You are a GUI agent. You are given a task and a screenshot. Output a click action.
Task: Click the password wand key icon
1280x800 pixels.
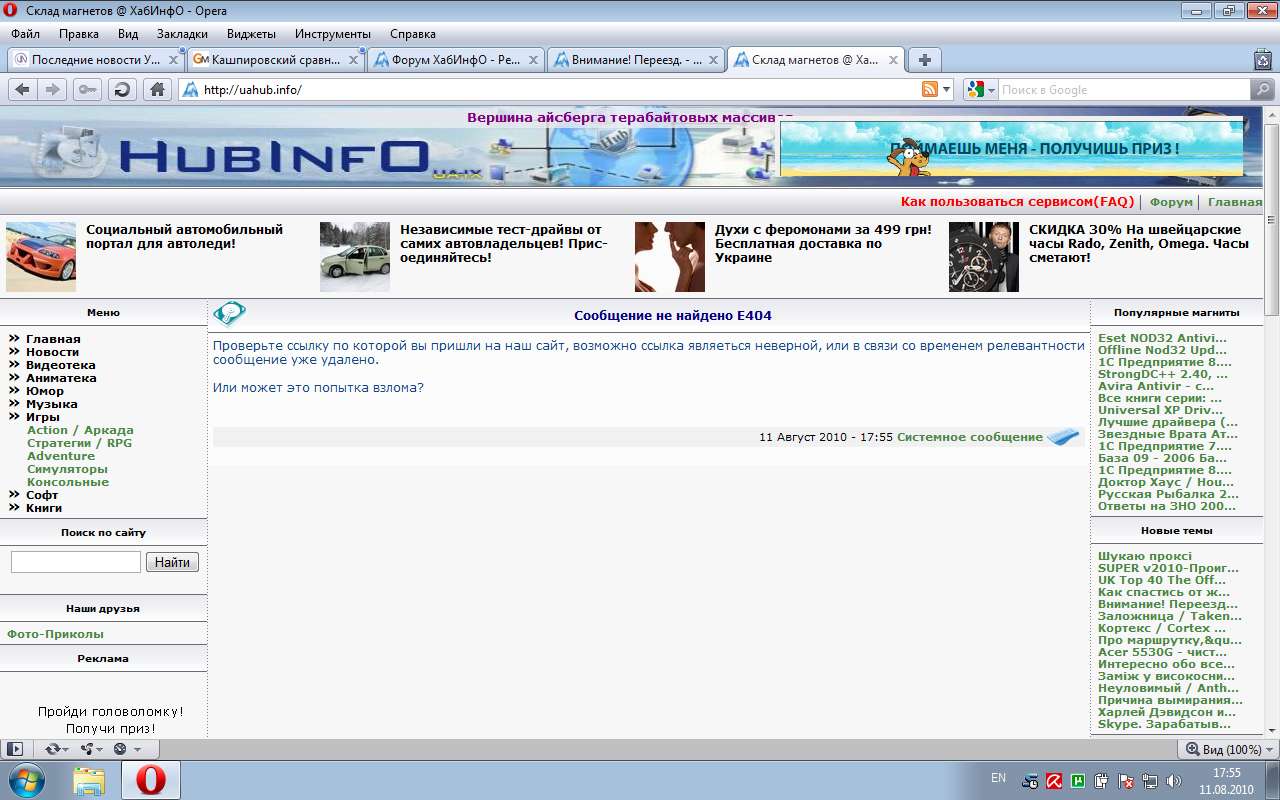pos(88,90)
